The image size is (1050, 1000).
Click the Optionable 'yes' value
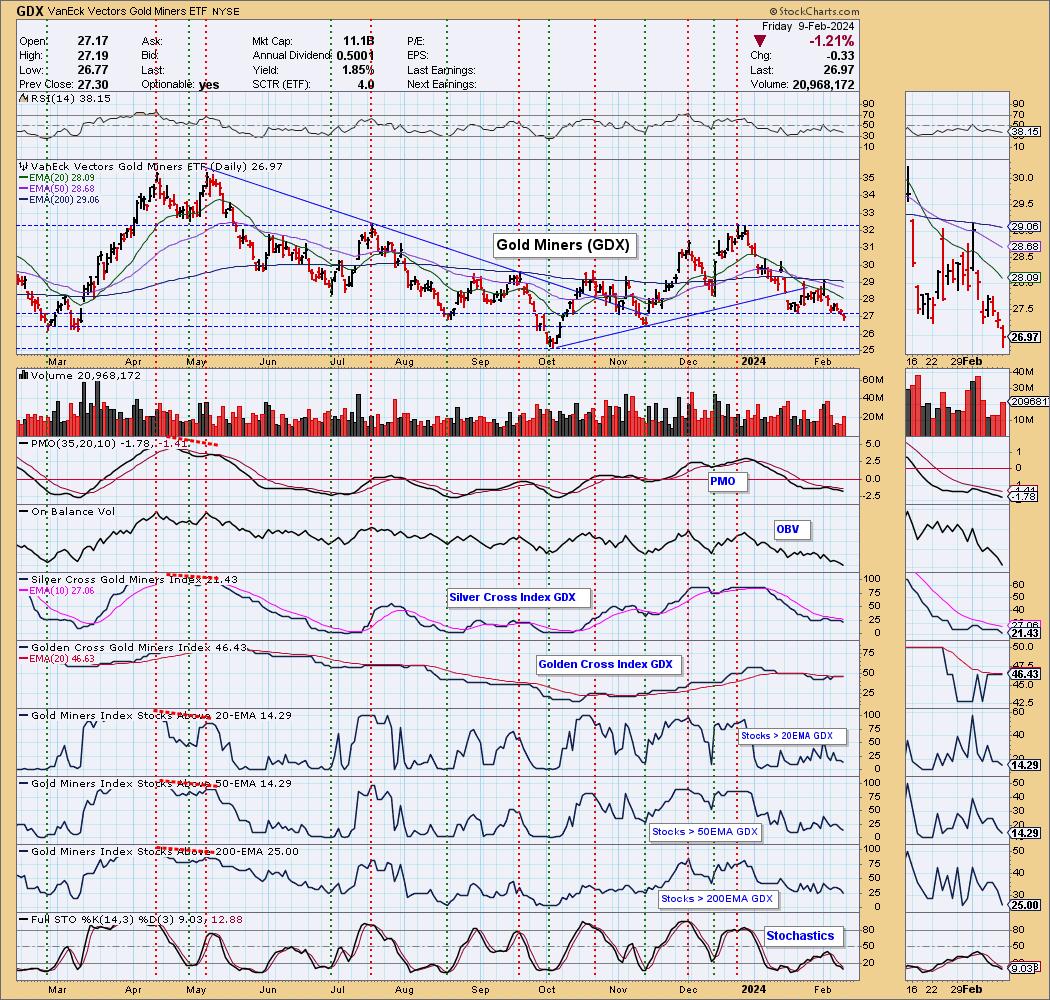point(208,84)
